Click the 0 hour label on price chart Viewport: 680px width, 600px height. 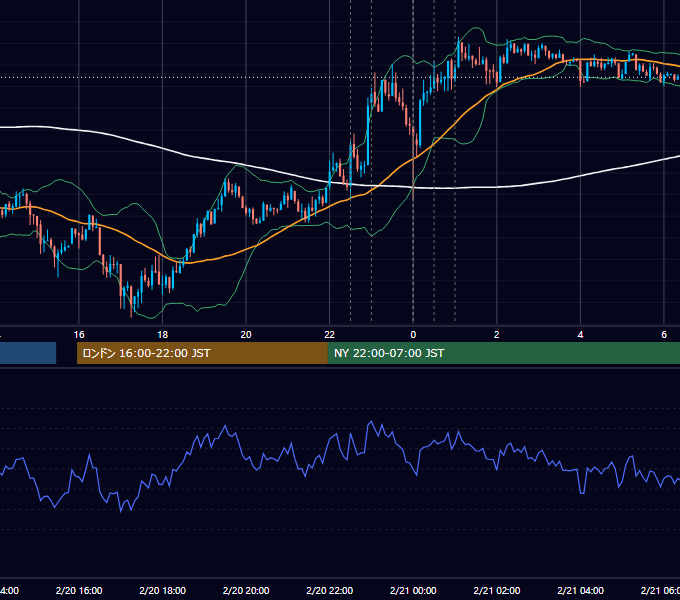click(413, 335)
